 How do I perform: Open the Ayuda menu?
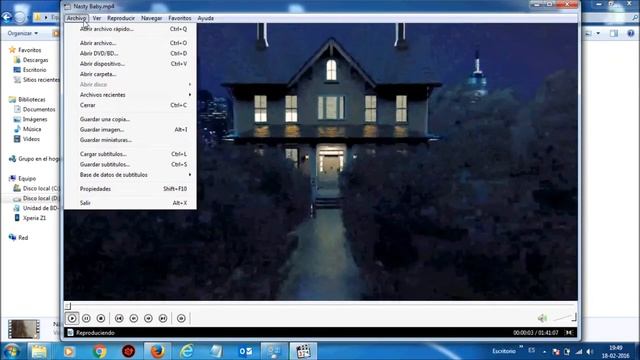[x=206, y=18]
